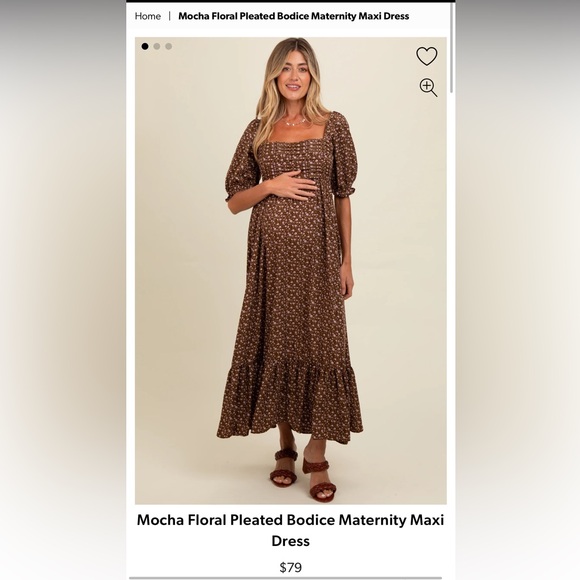Image resolution: width=580 pixels, height=580 pixels.
Task: Add dress to wishlist with heart icon
Action: click(426, 56)
